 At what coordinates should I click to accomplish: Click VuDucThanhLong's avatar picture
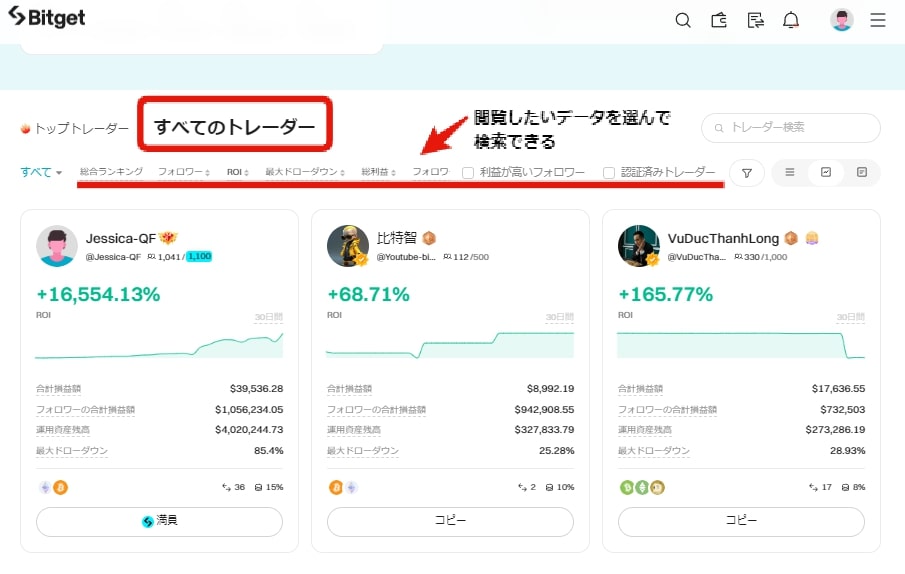[x=639, y=246]
